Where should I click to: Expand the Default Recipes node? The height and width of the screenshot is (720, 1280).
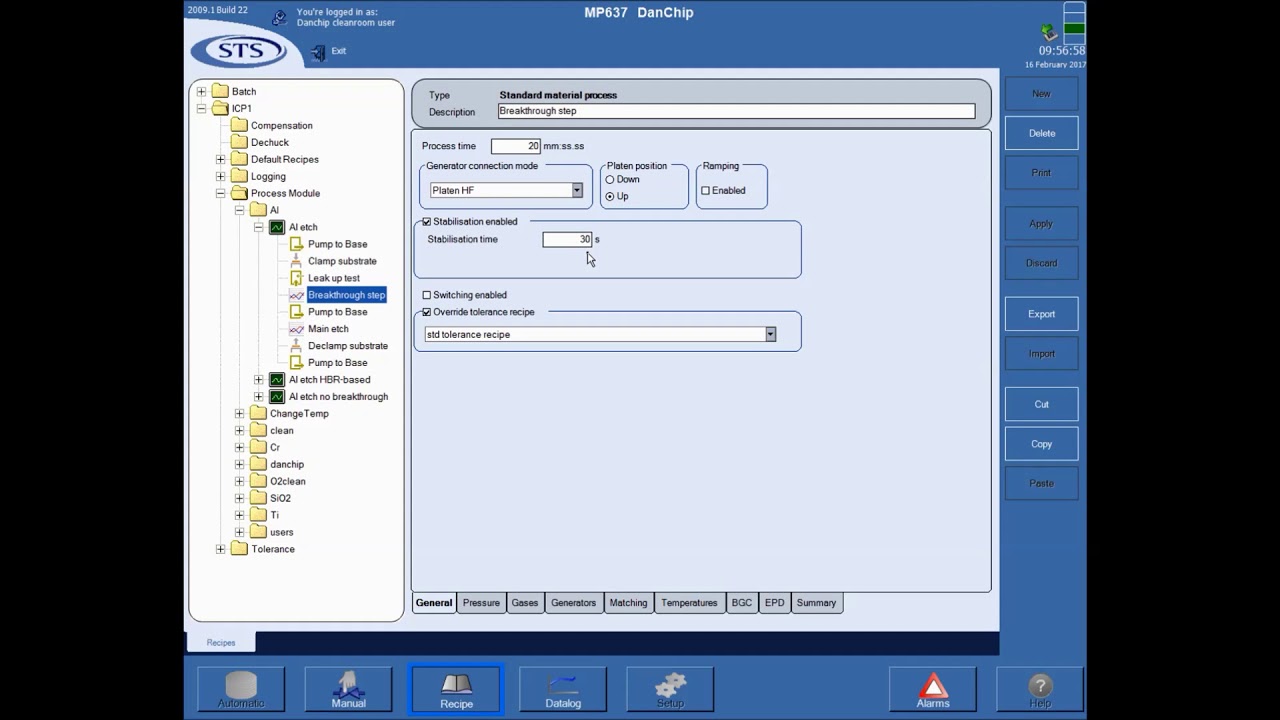(x=220, y=160)
